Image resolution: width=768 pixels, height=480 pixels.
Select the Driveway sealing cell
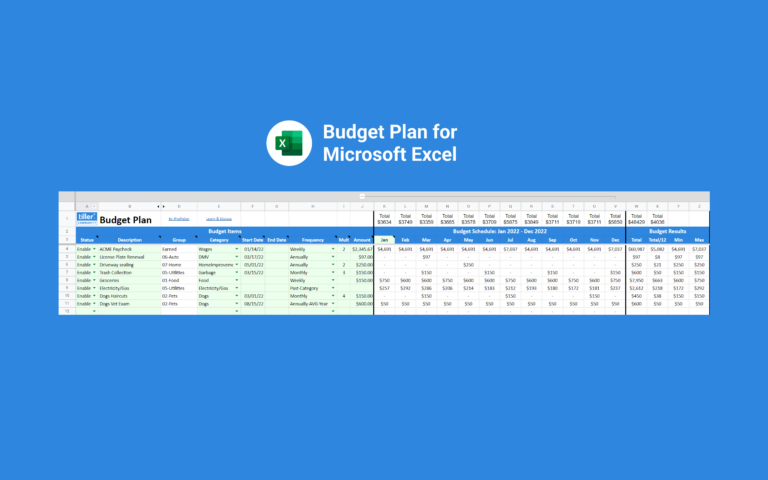coord(130,264)
